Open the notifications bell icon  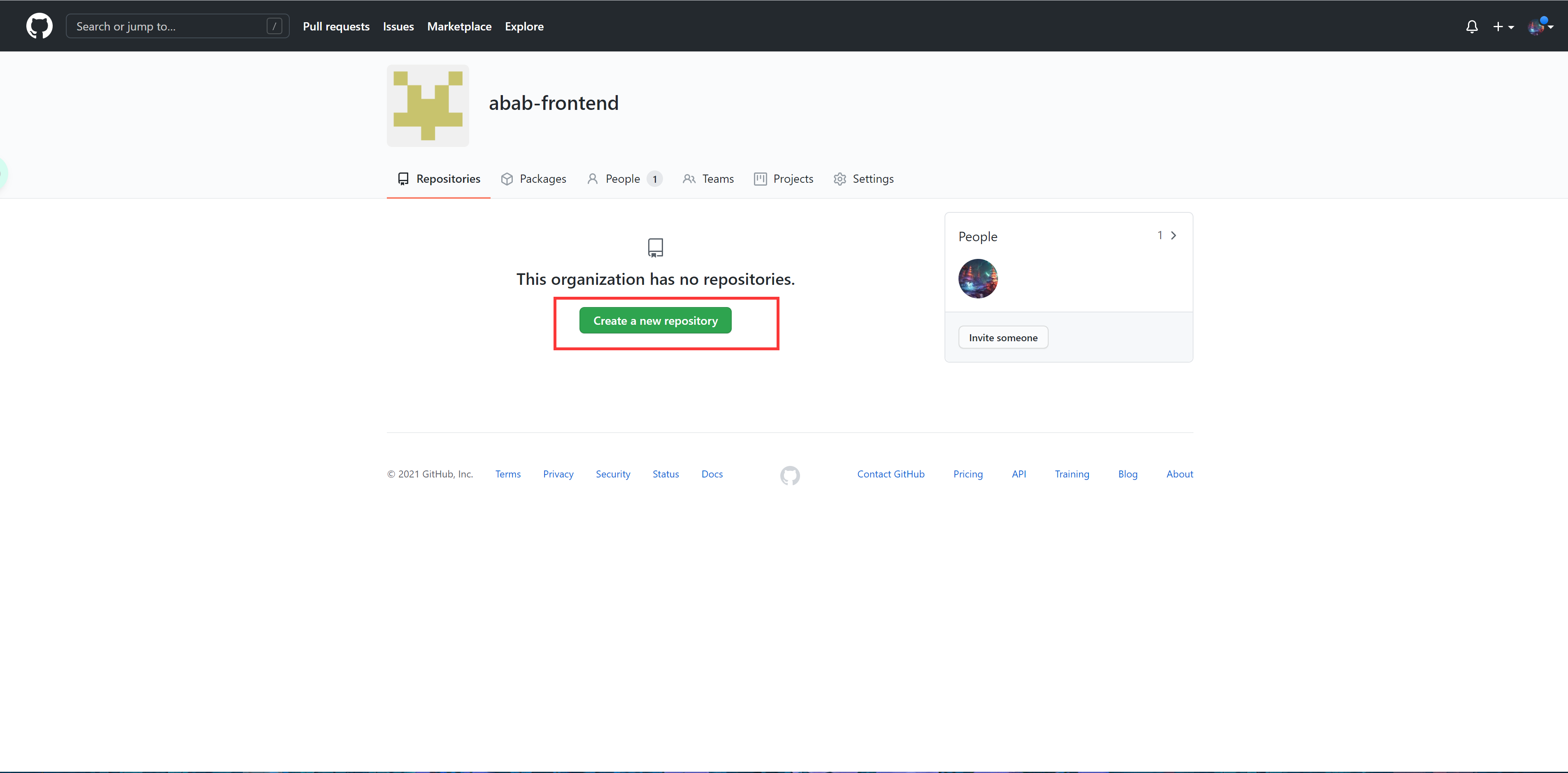pos(1471,27)
